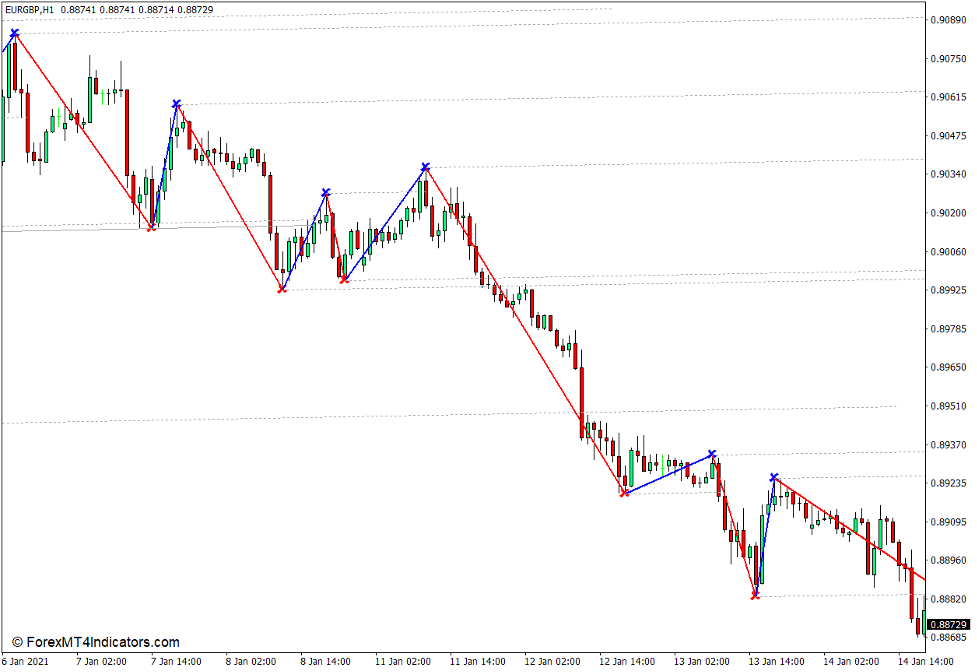Click the red X marker at the 13 Jan 14:00 bottom

[x=753, y=597]
